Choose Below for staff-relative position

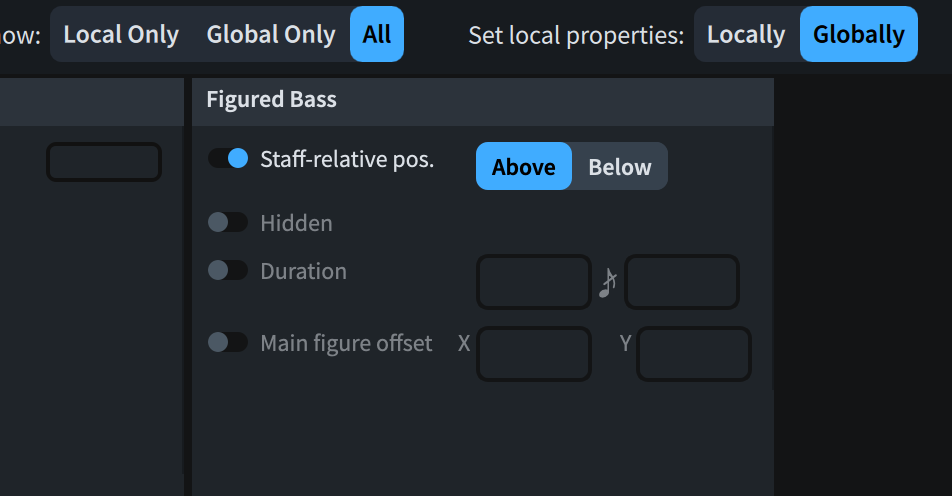click(619, 166)
